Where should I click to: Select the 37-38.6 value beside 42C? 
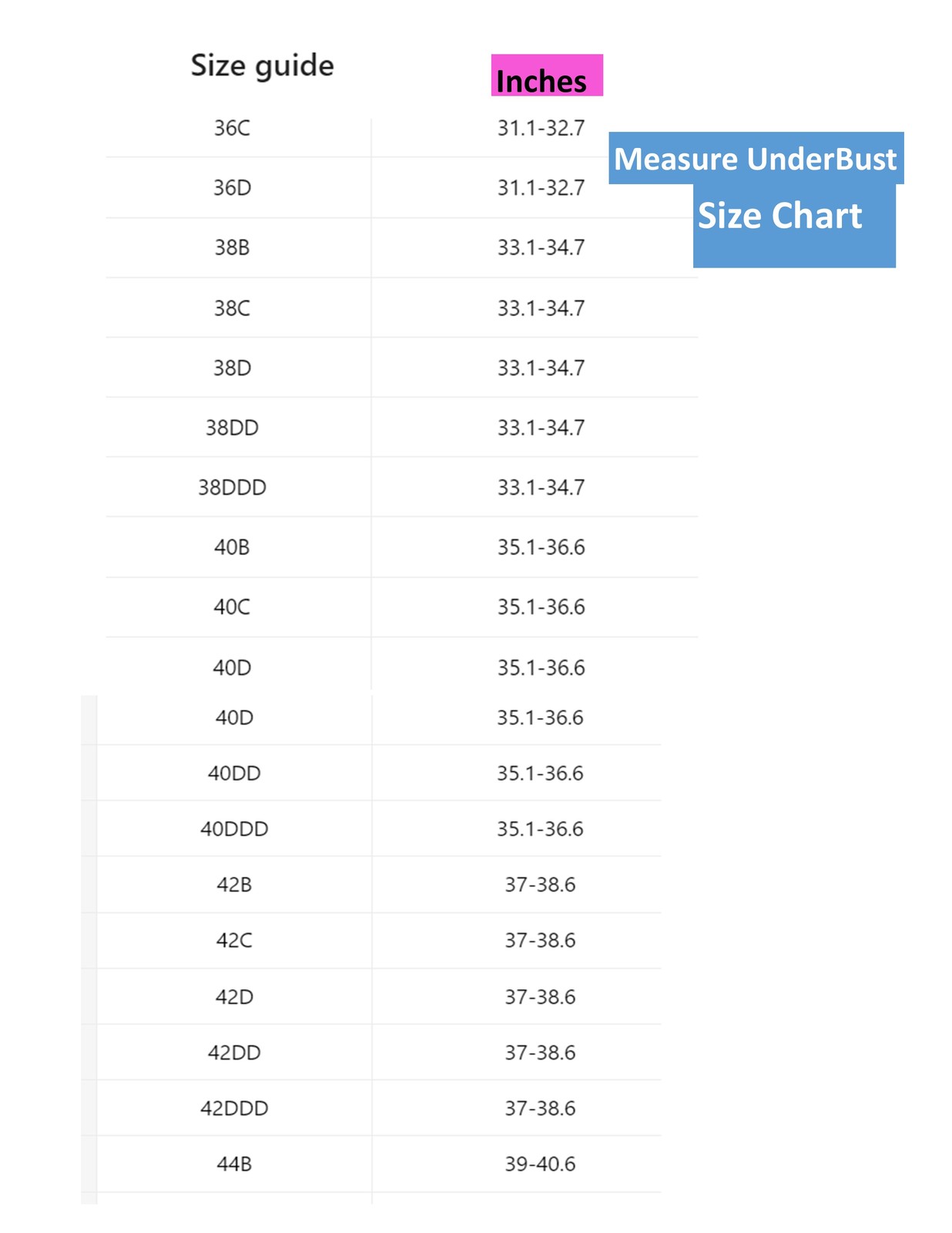coord(540,941)
